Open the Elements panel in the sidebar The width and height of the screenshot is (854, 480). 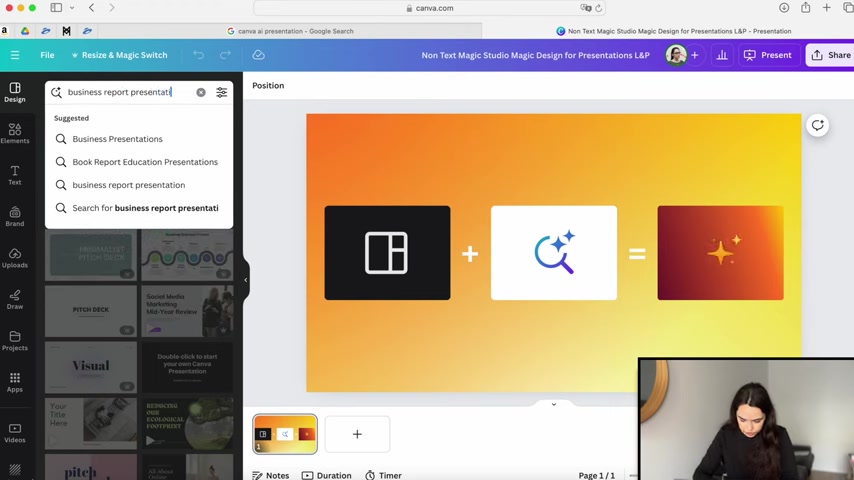click(14, 133)
